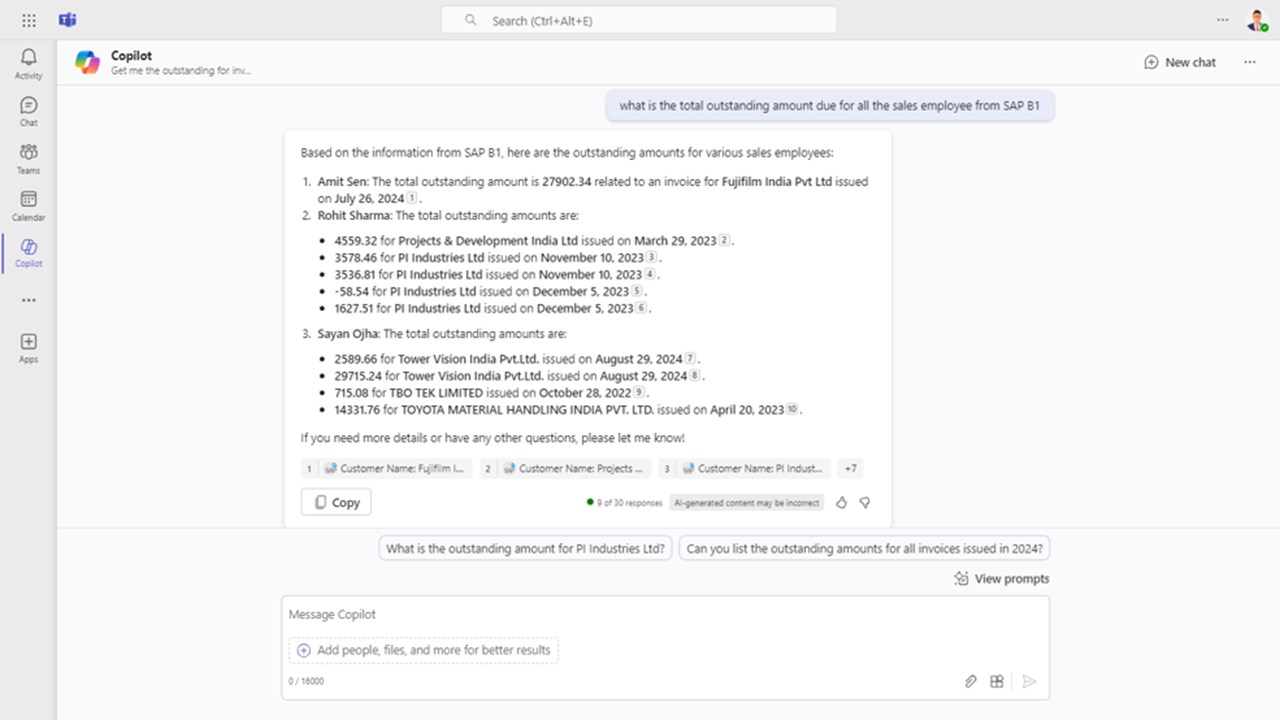Open the plugins grid icon
This screenshot has height=720, width=1280.
click(997, 681)
